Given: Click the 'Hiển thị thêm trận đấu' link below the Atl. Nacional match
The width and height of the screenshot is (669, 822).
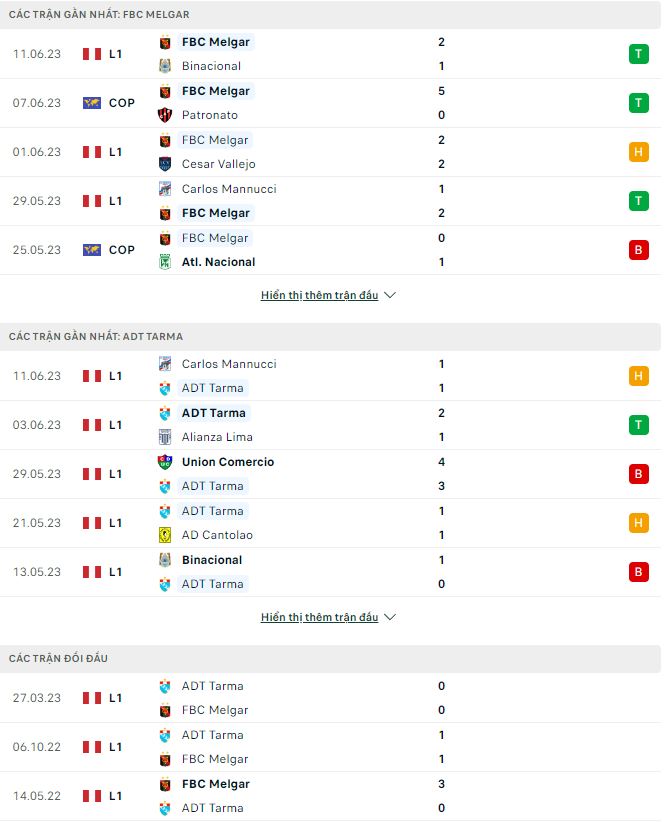Looking at the screenshot, I should (319, 296).
